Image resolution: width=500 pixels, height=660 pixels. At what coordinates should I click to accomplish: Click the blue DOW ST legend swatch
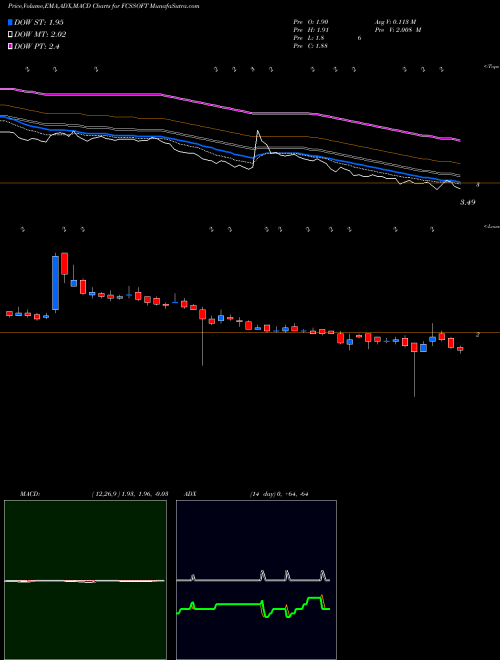10,22
